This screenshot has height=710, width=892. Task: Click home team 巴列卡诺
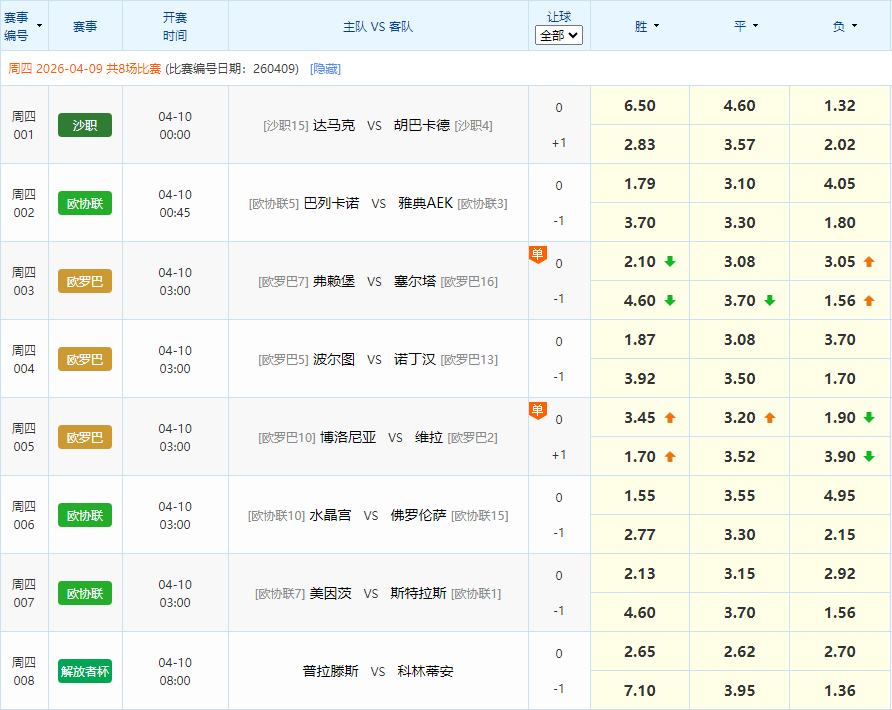tap(332, 203)
